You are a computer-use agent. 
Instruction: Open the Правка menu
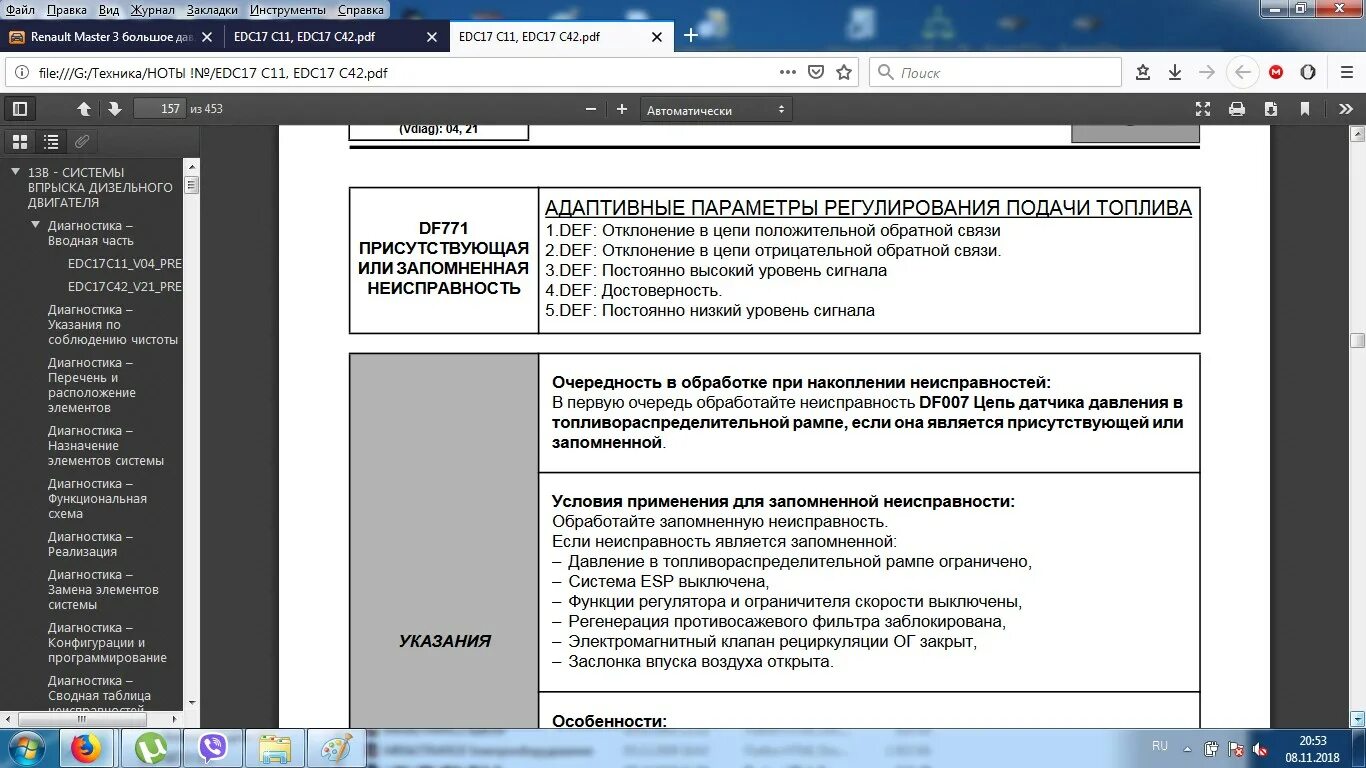pos(66,10)
